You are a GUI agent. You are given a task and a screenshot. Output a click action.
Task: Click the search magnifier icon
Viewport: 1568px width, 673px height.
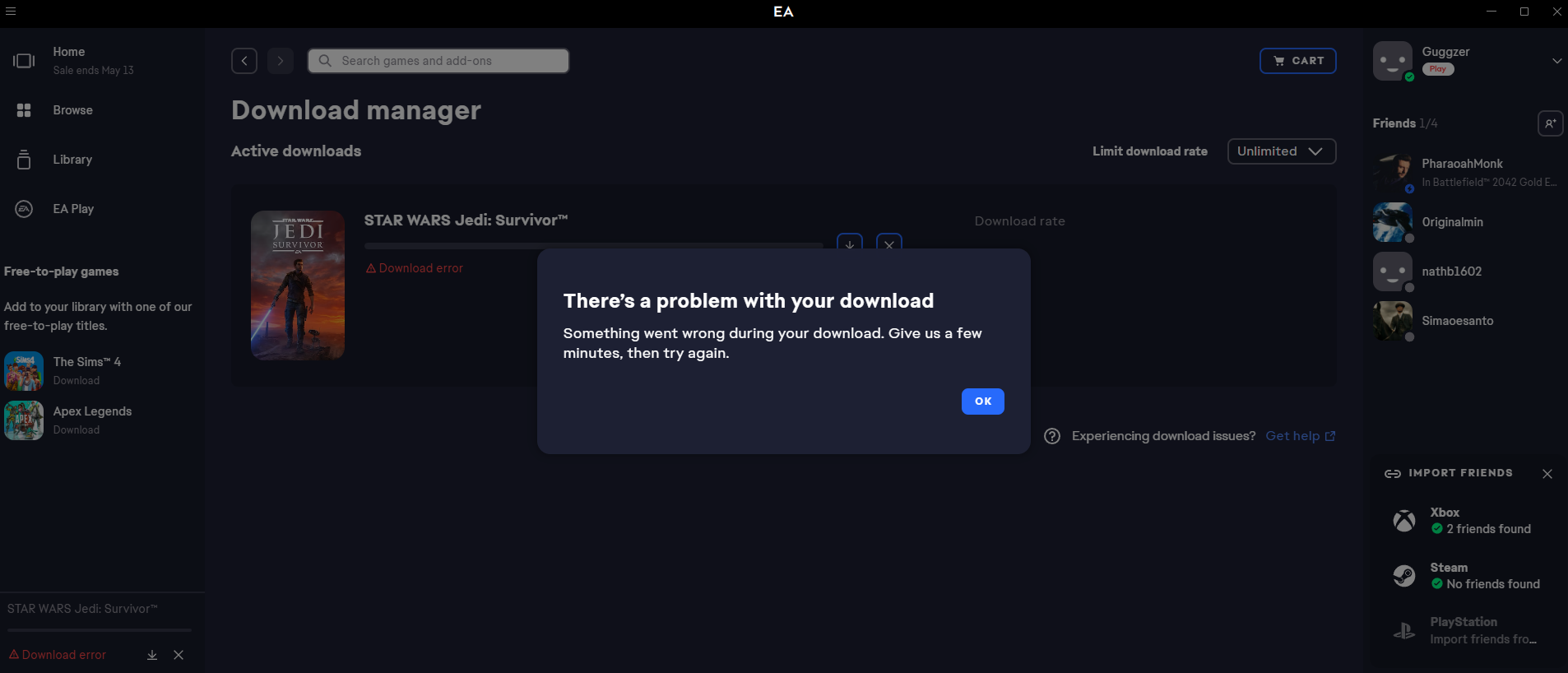point(325,61)
